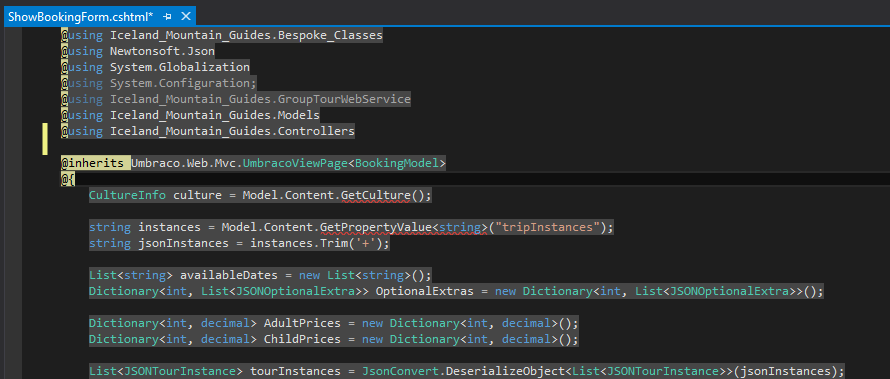The height and width of the screenshot is (379, 890).
Task: Click the 'UmbracoViewPage' type name
Action: 295,163
